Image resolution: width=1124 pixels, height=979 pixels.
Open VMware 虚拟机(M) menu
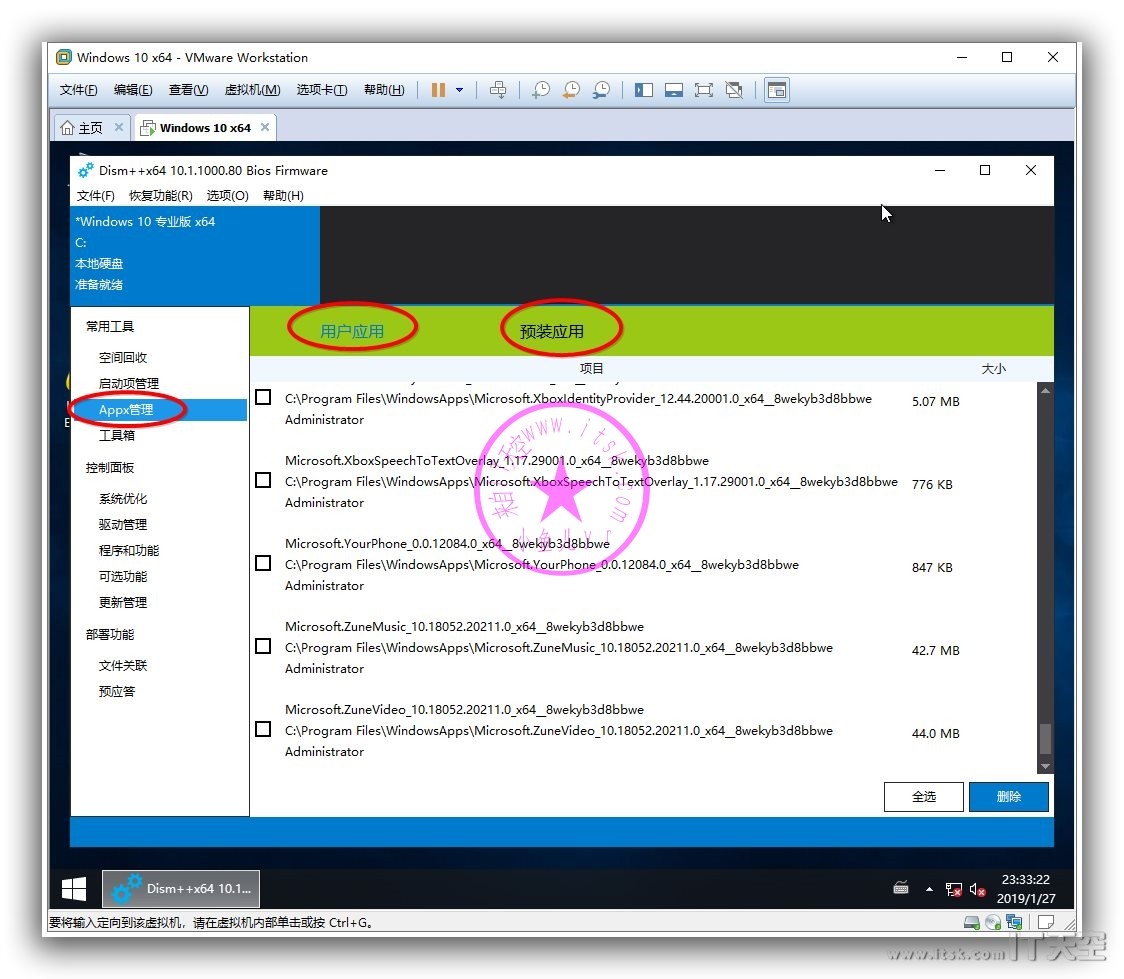pos(252,90)
